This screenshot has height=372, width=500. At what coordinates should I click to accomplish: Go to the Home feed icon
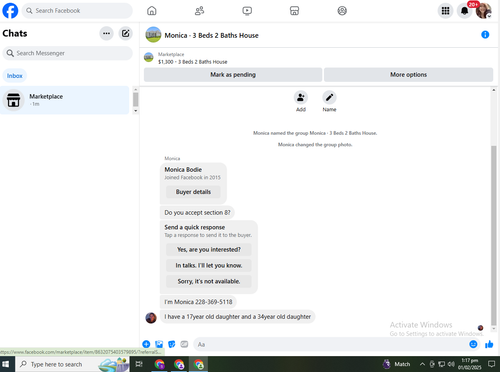click(152, 11)
